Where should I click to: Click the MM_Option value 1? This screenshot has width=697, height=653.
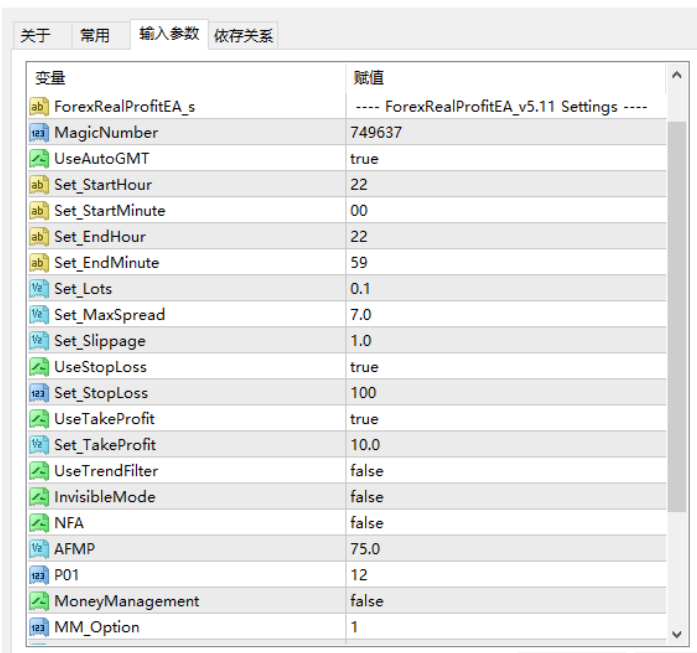[354, 627]
